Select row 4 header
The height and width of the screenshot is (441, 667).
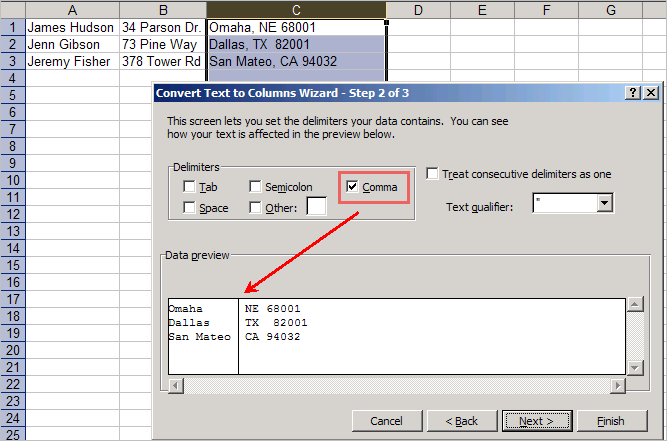(12, 79)
